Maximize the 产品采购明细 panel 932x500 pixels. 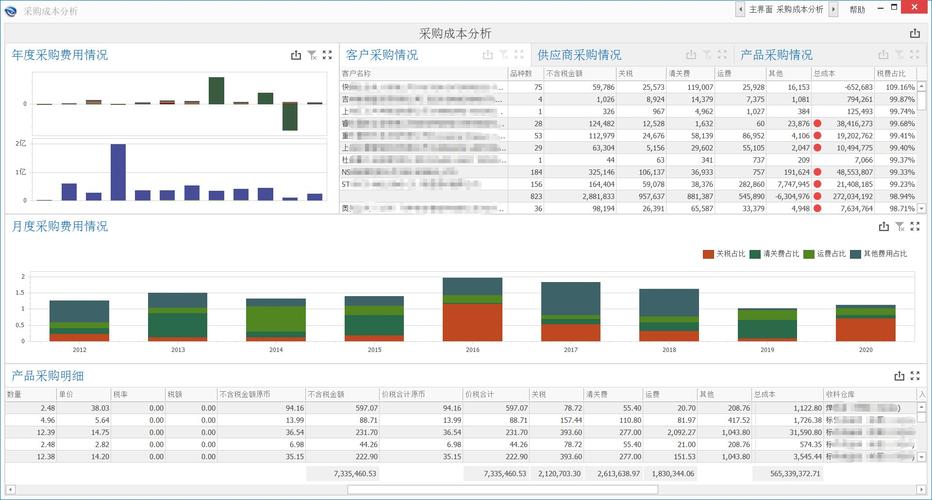coord(915,376)
